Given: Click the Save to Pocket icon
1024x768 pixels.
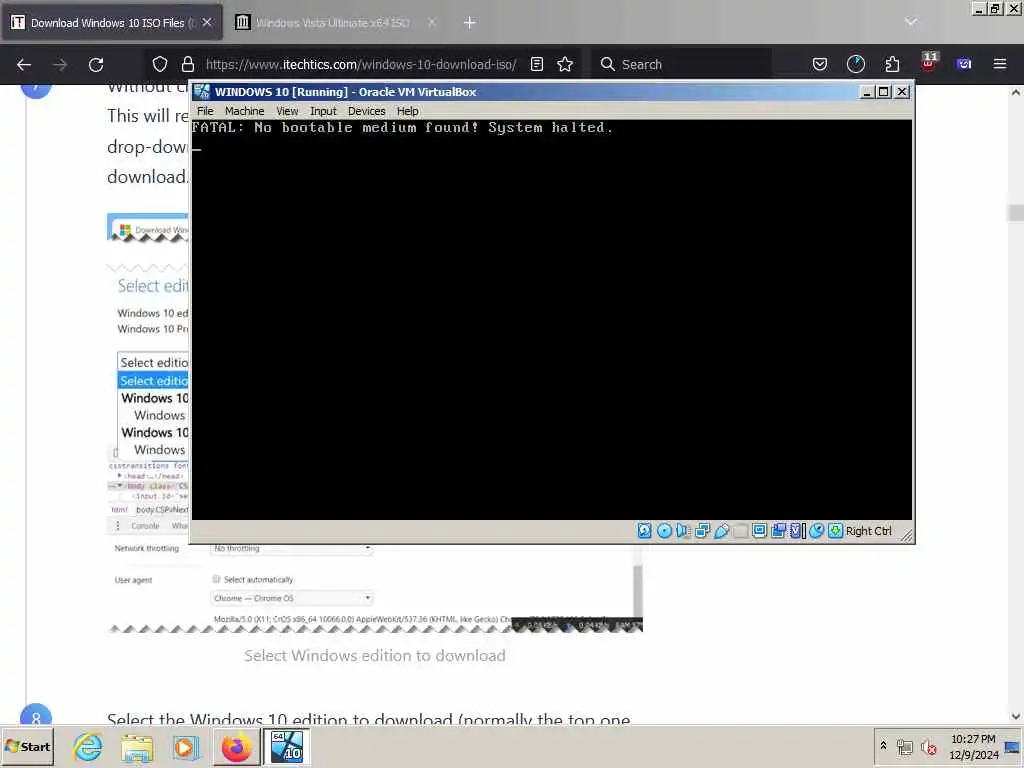Looking at the screenshot, I should (x=820, y=64).
